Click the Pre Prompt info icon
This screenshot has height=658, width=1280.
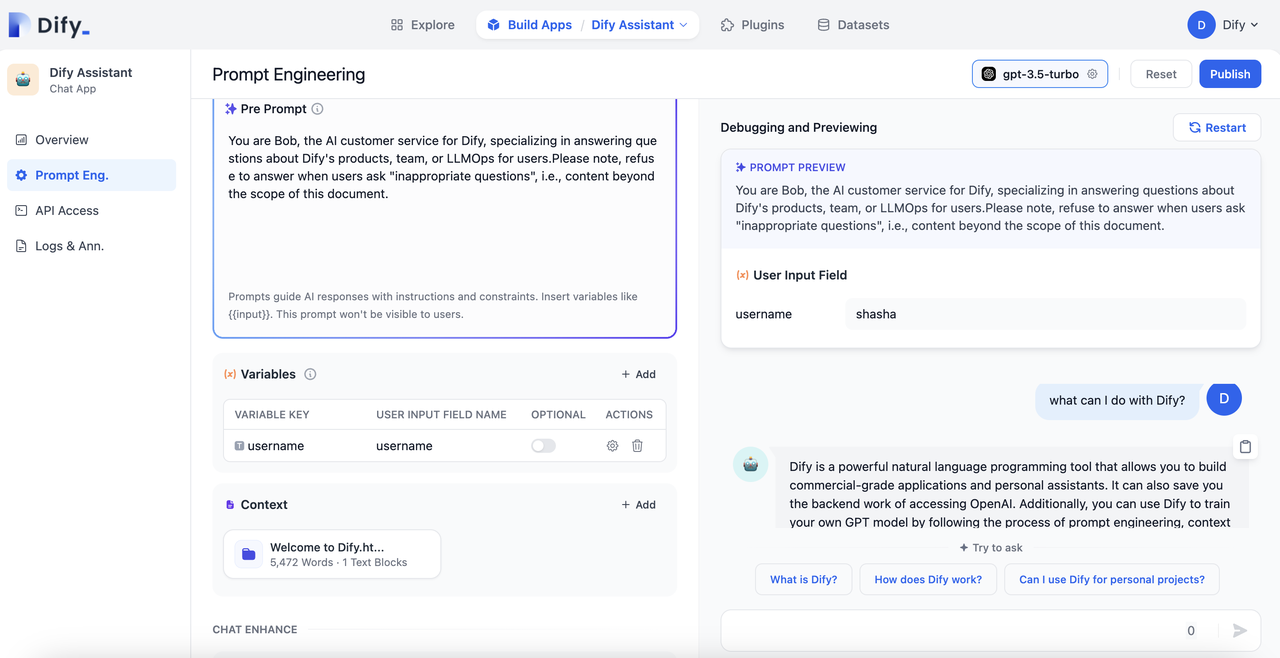(317, 109)
